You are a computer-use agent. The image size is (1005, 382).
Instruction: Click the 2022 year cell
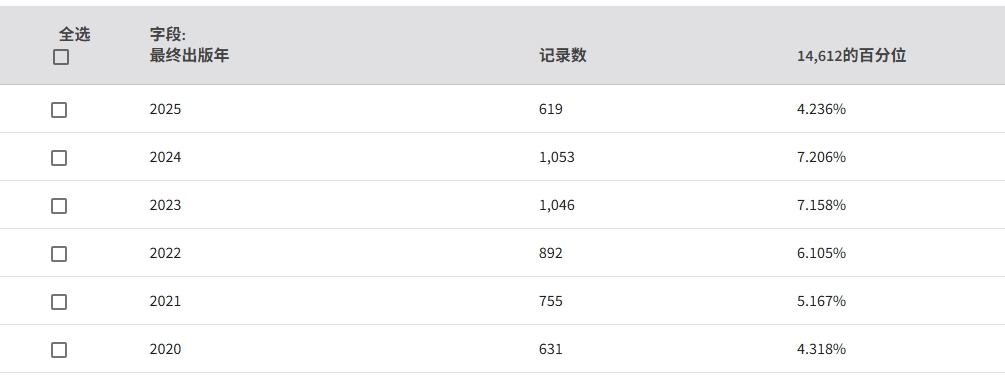point(165,254)
